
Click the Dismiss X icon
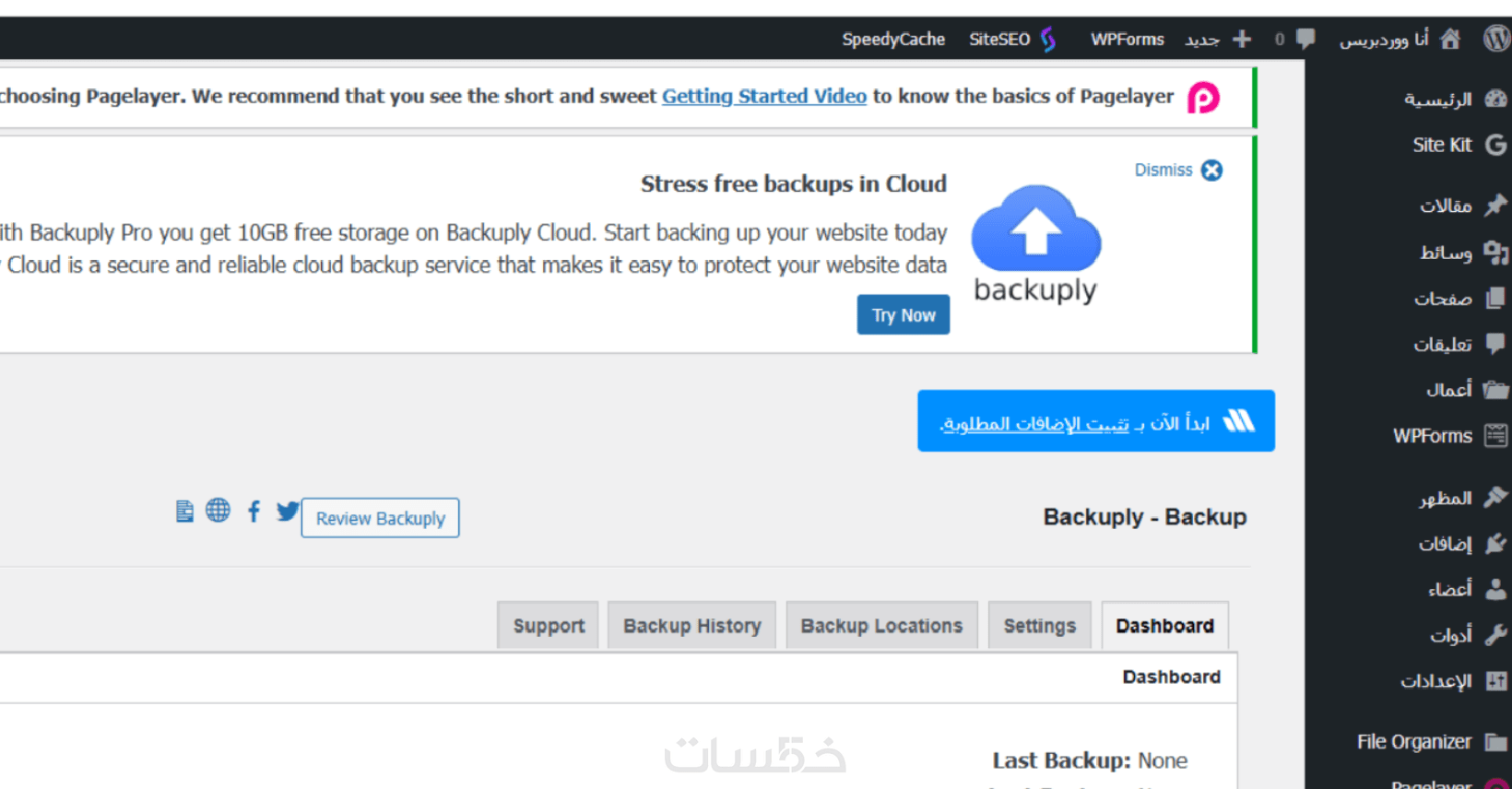[x=1212, y=171]
